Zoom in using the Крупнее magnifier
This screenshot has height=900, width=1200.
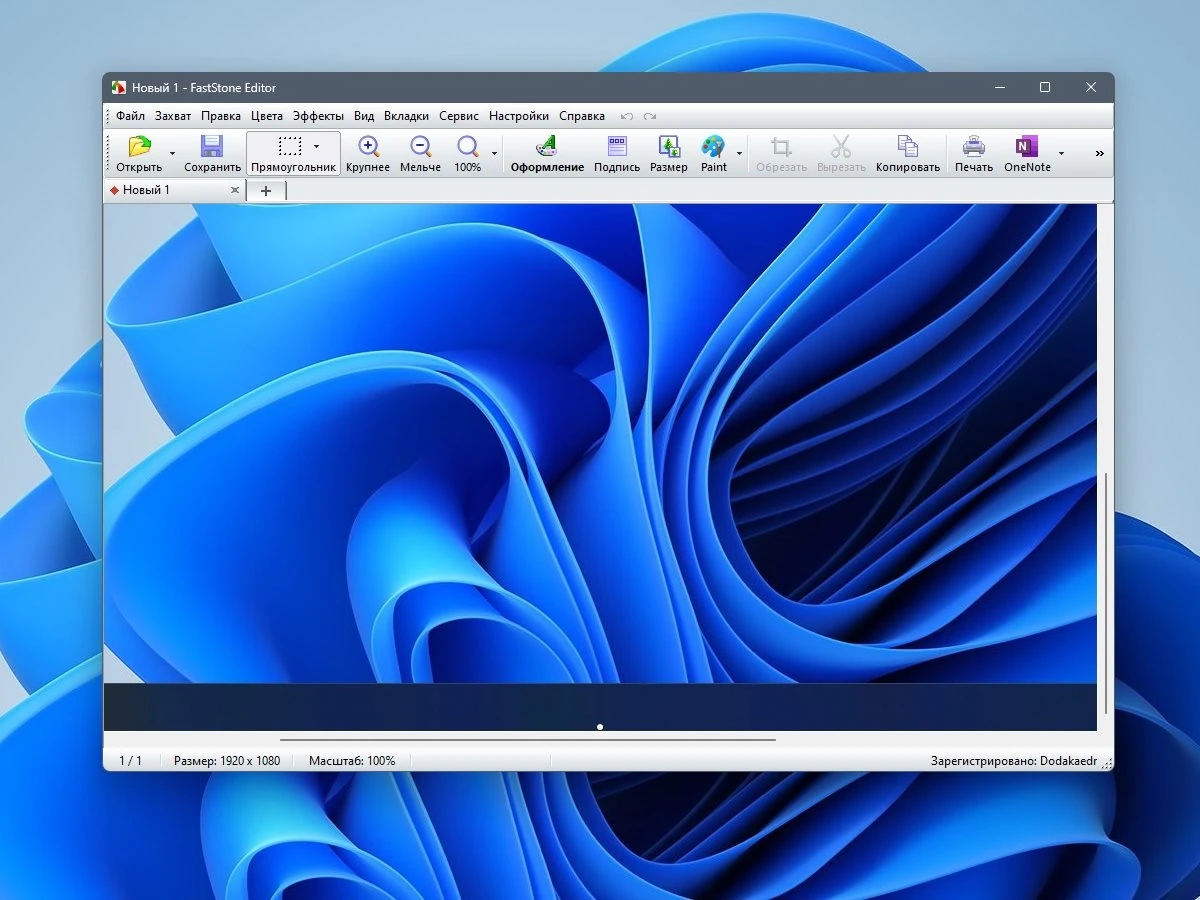(x=368, y=153)
